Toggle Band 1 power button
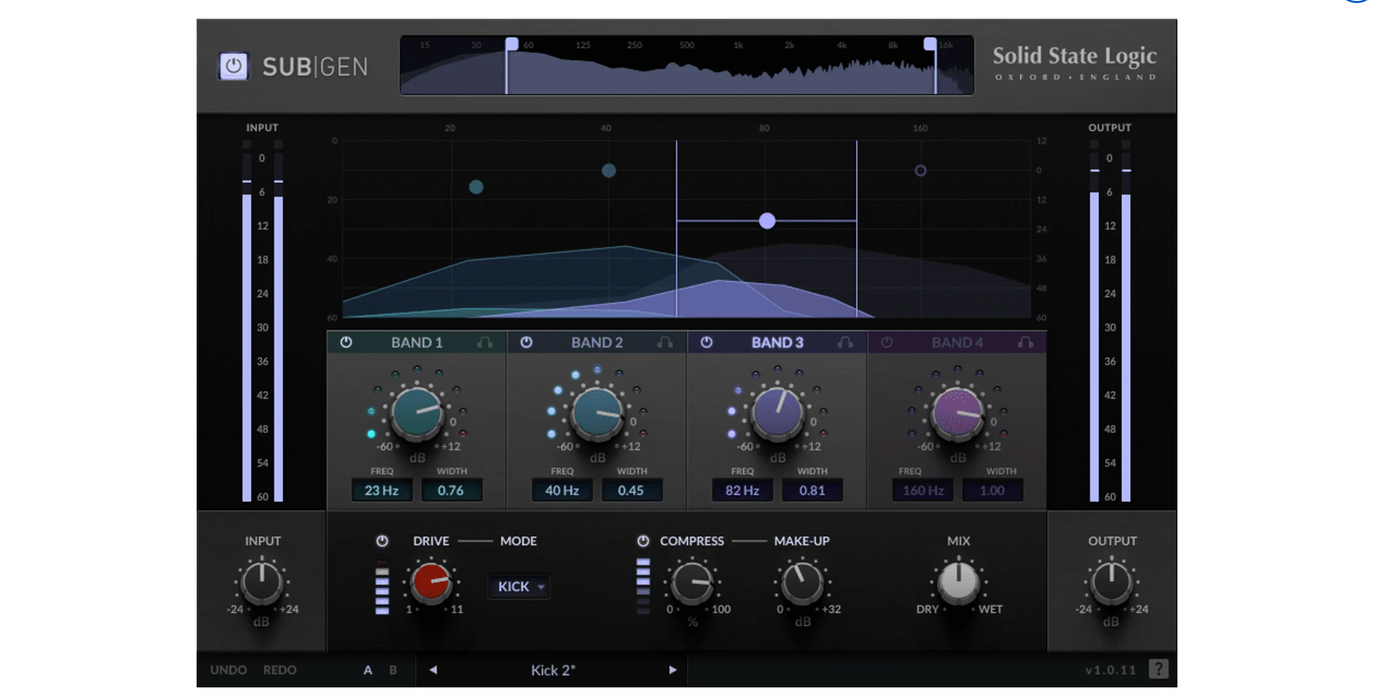The width and height of the screenshot is (1374, 700). point(346,342)
